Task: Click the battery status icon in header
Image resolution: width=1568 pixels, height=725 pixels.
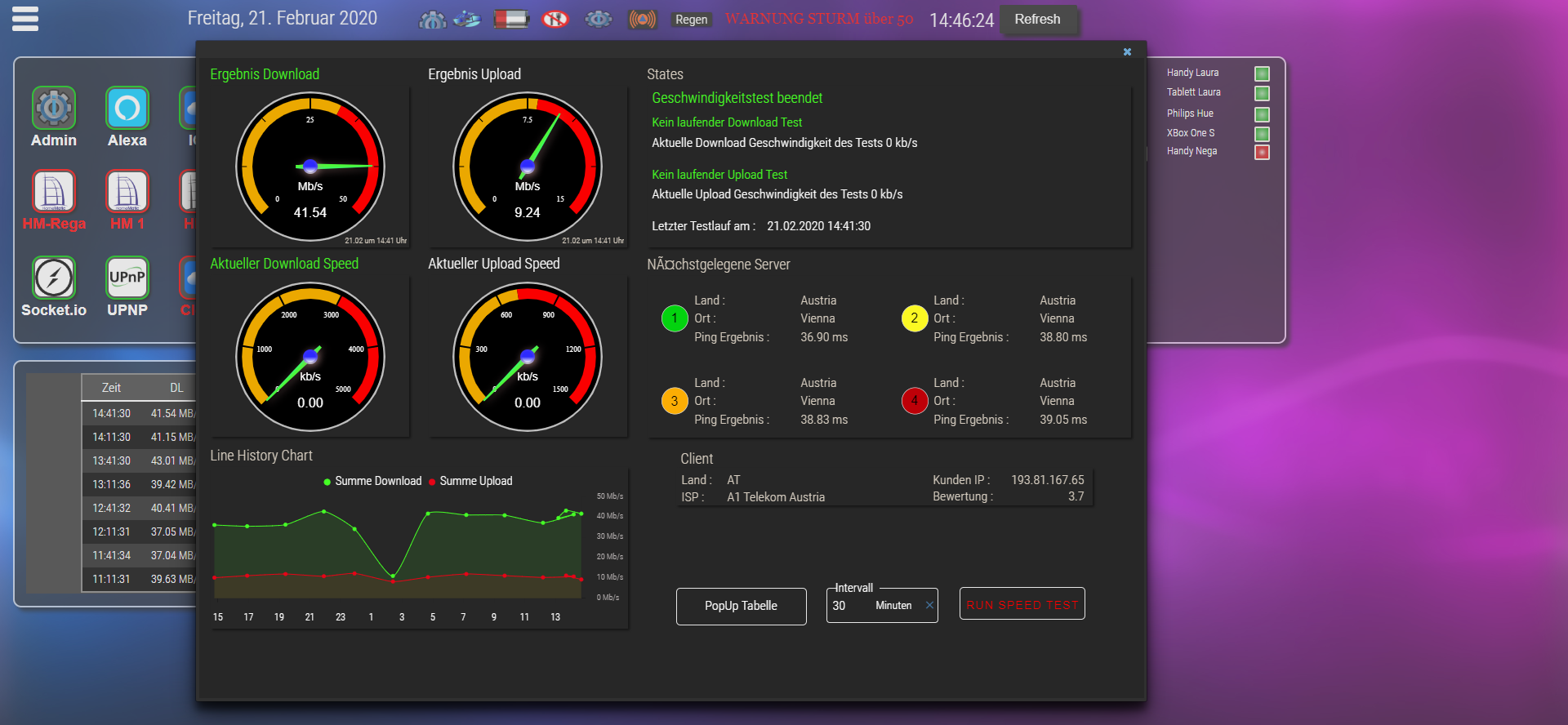Action: pos(511,19)
